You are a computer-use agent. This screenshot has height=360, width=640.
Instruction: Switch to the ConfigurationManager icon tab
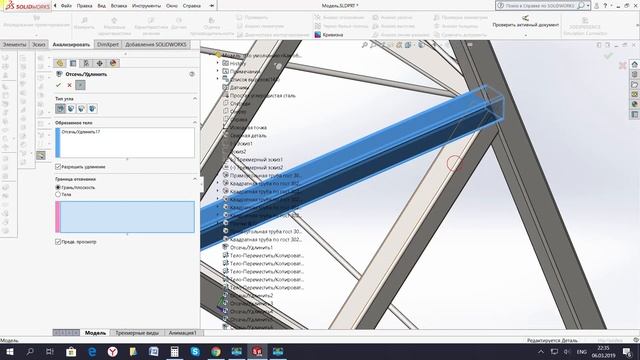[86, 63]
